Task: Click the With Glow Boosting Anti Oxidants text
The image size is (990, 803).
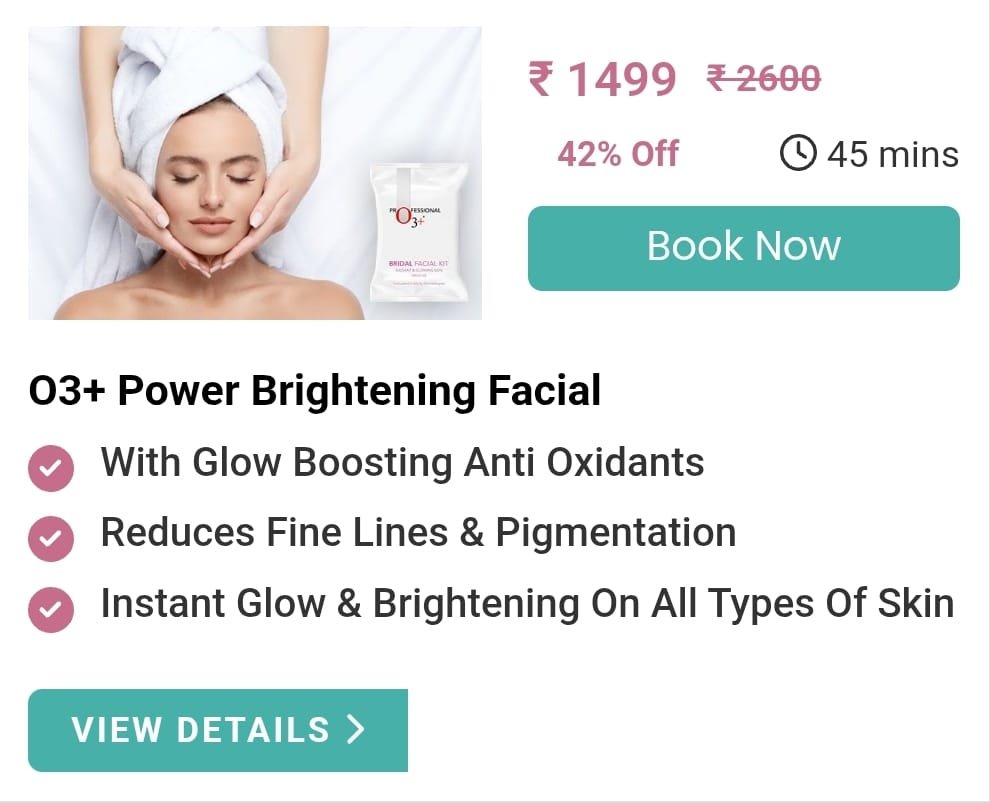Action: tap(402, 462)
